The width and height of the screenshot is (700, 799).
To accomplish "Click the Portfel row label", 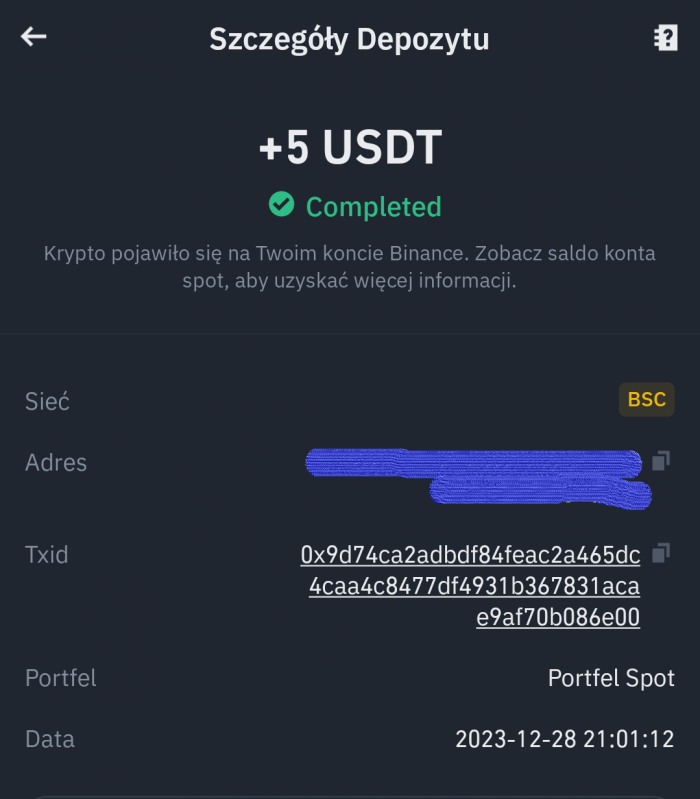I will [x=60, y=678].
